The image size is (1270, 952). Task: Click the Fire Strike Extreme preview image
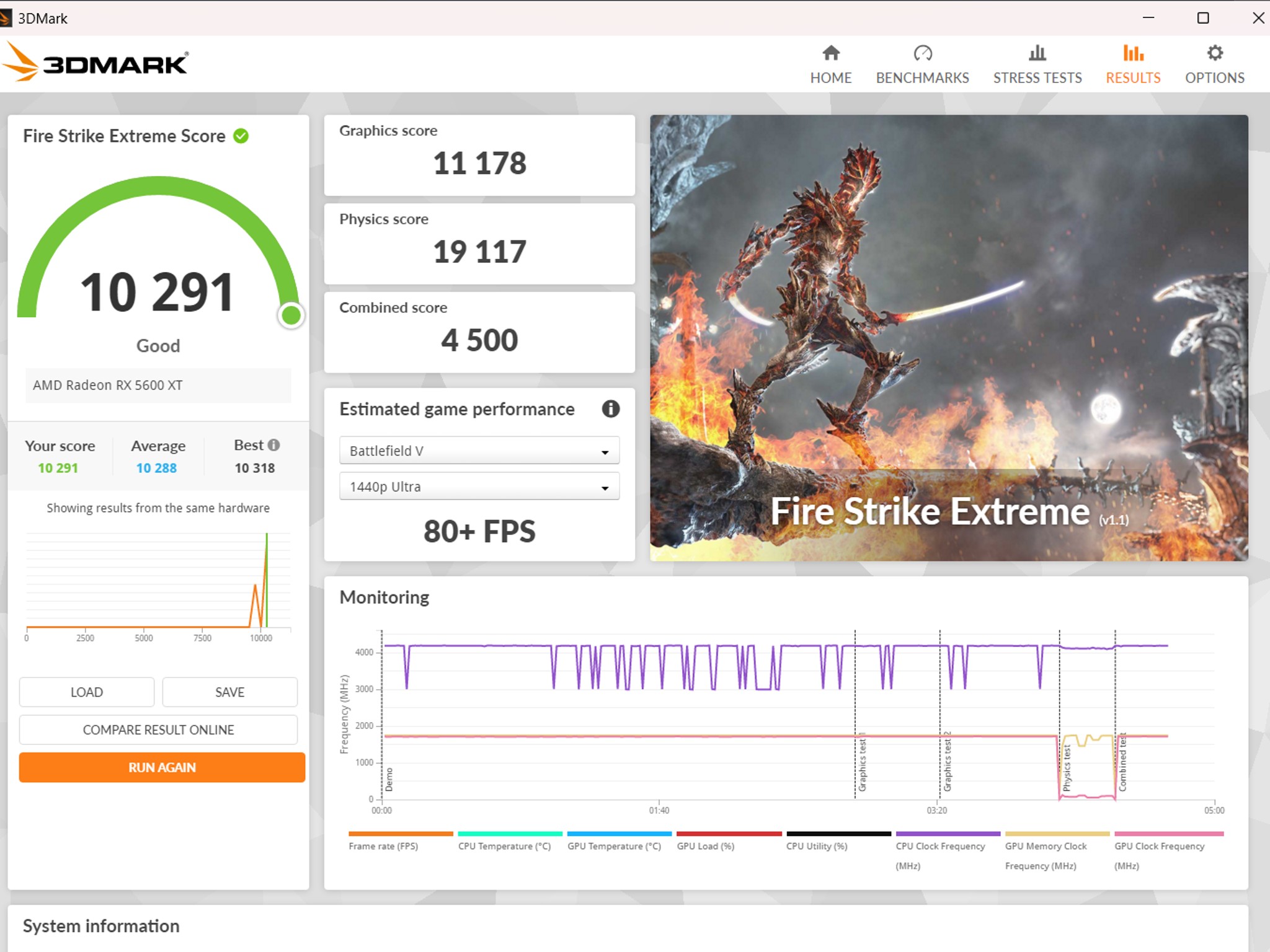click(949, 338)
